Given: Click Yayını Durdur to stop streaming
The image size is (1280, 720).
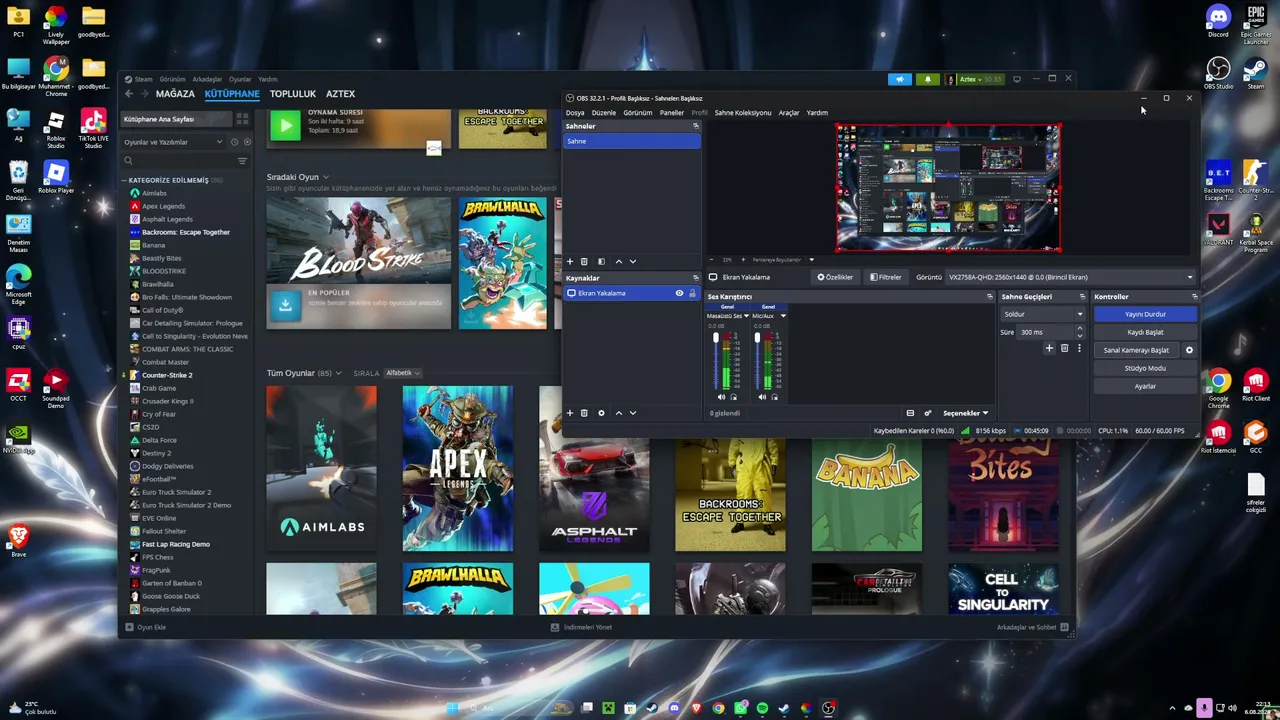Looking at the screenshot, I should [1145, 314].
